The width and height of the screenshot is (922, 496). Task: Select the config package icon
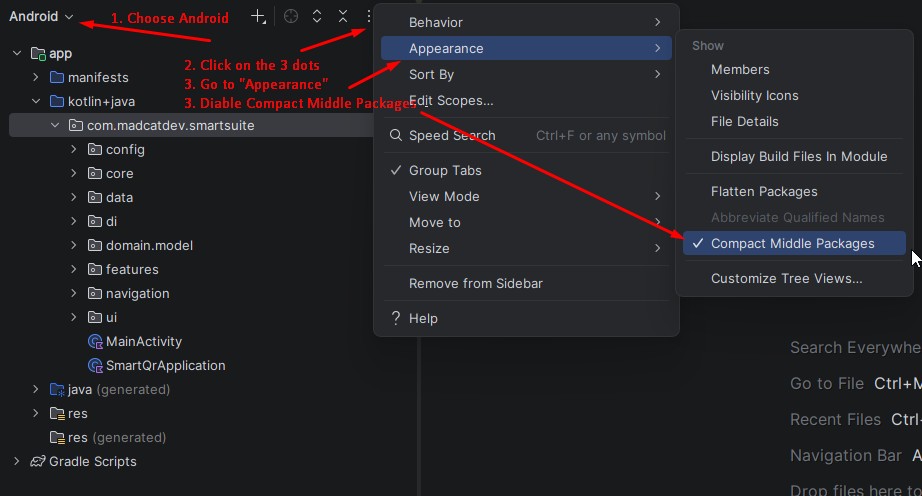point(95,149)
